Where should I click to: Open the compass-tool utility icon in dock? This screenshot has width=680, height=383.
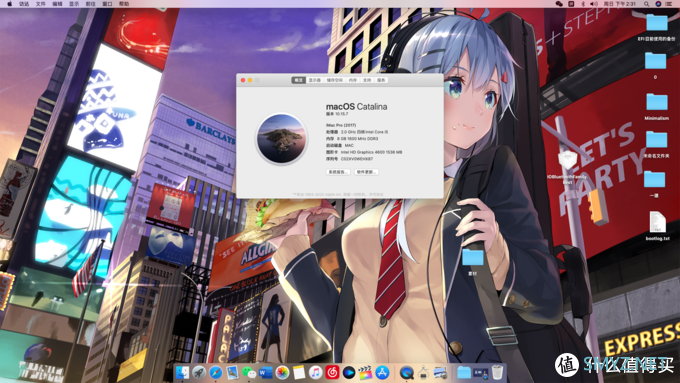click(423, 372)
